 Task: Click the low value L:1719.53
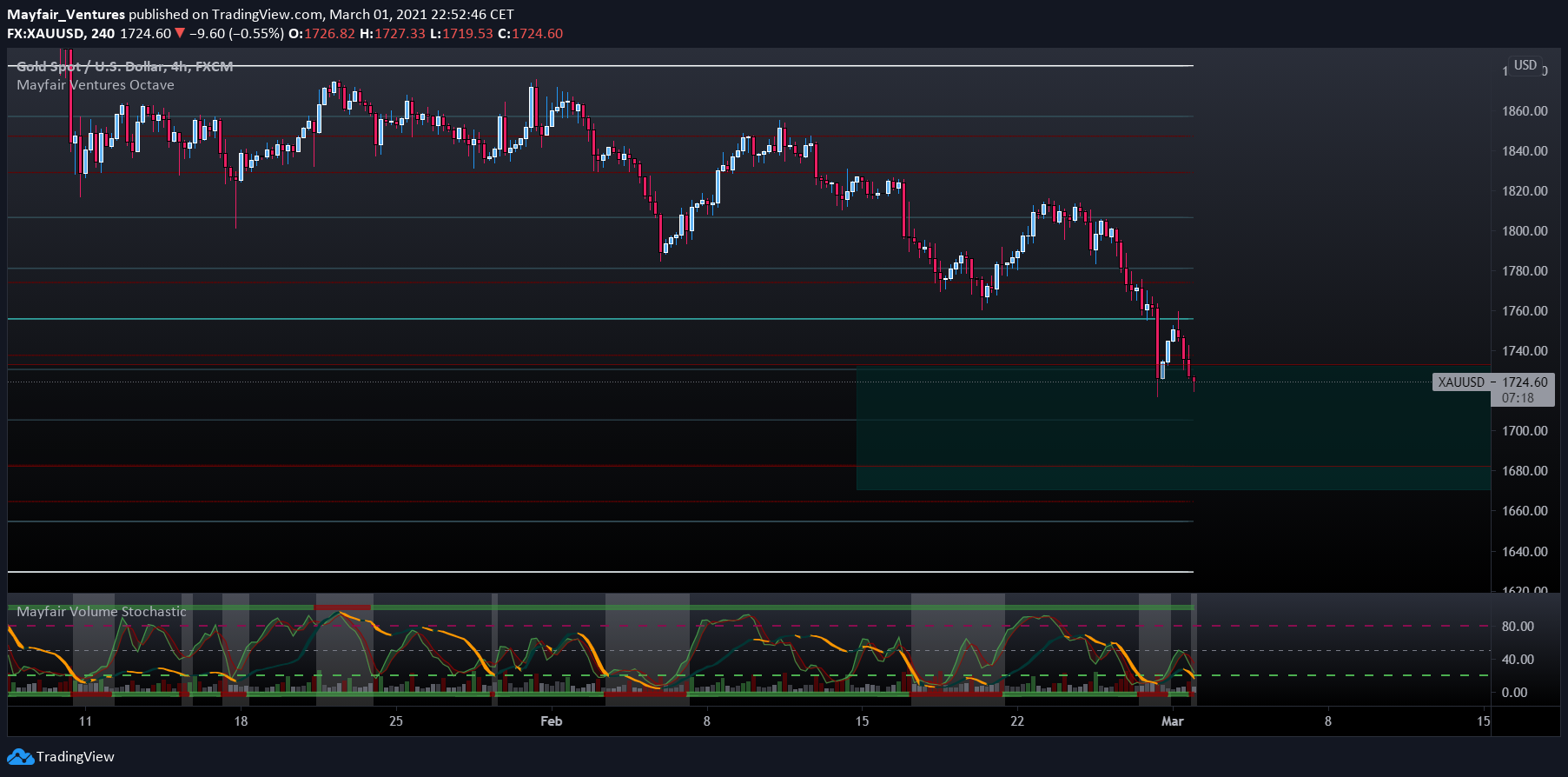click(461, 34)
